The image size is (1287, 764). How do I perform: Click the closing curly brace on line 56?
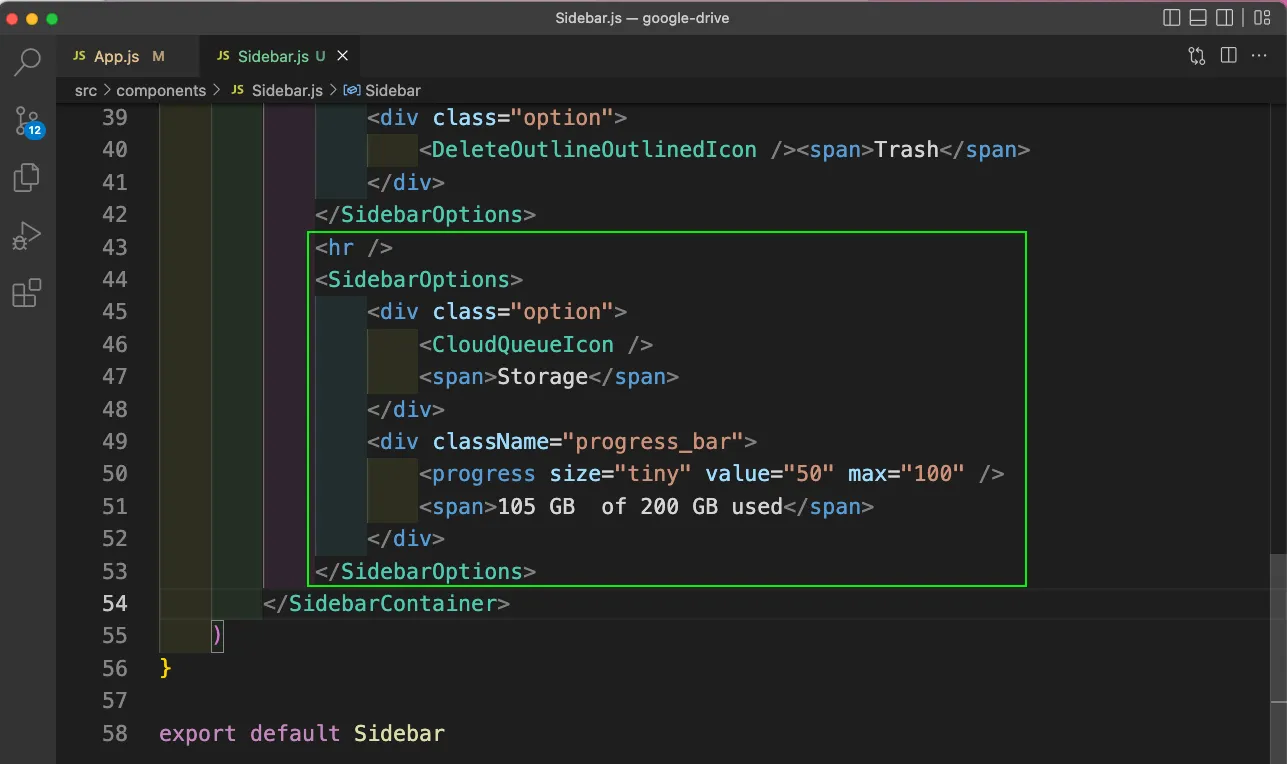[x=166, y=668]
